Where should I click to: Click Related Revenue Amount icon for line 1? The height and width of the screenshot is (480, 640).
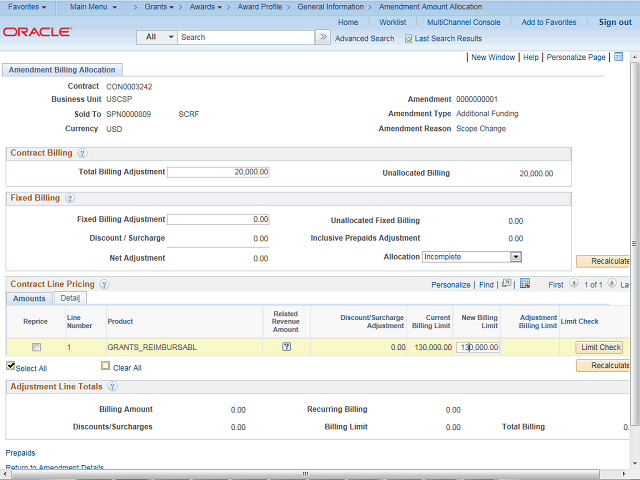pos(286,347)
